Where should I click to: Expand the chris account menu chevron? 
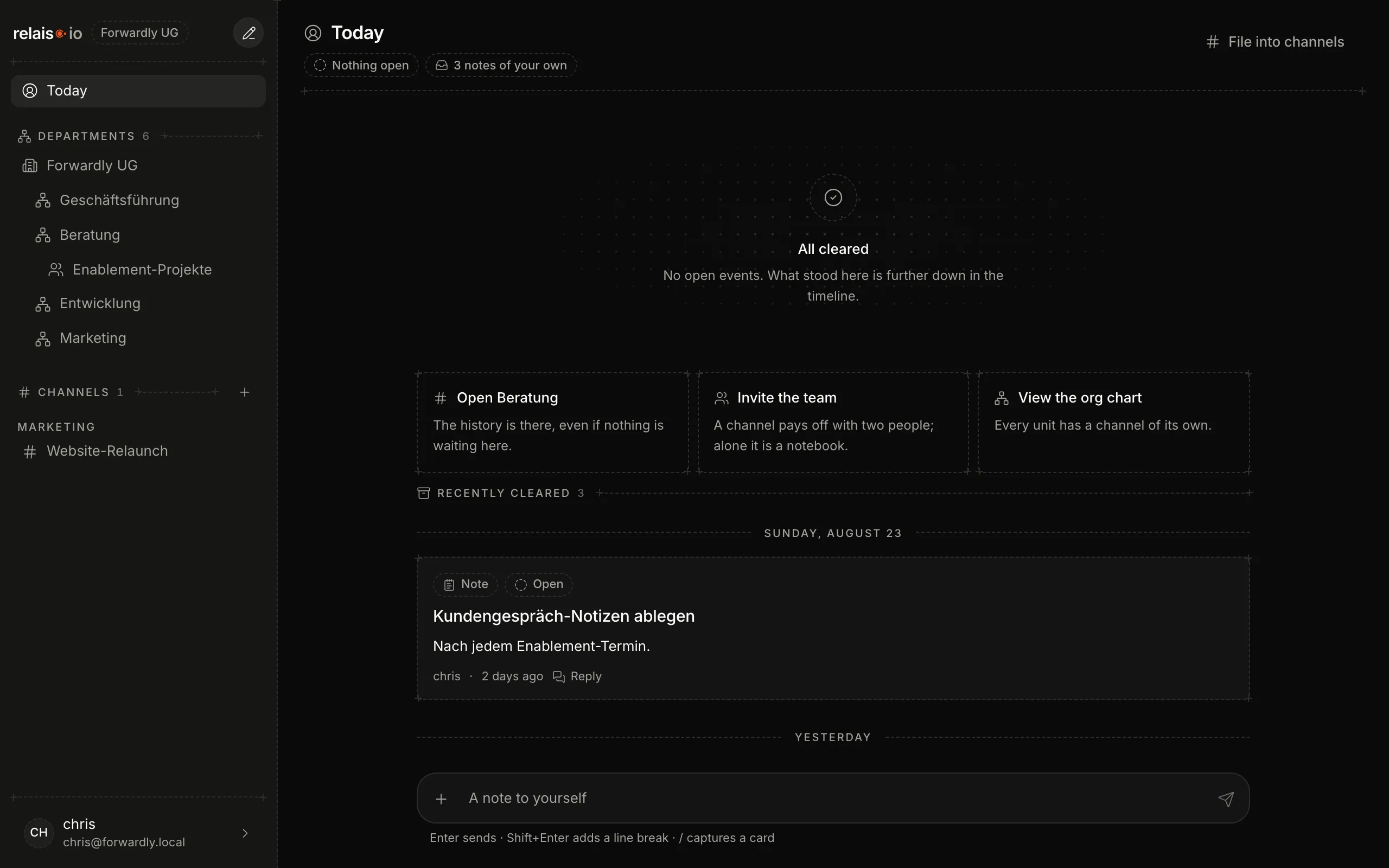coord(245,833)
